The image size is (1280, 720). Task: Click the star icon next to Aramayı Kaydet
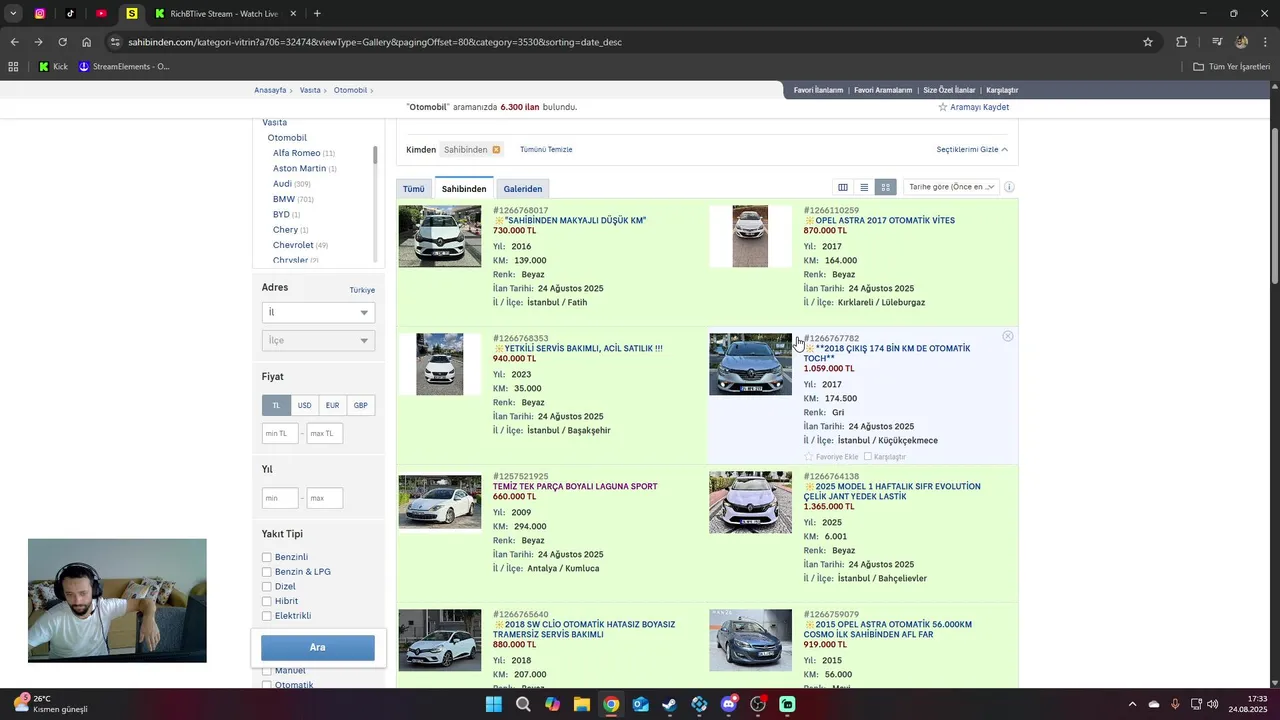[x=943, y=107]
